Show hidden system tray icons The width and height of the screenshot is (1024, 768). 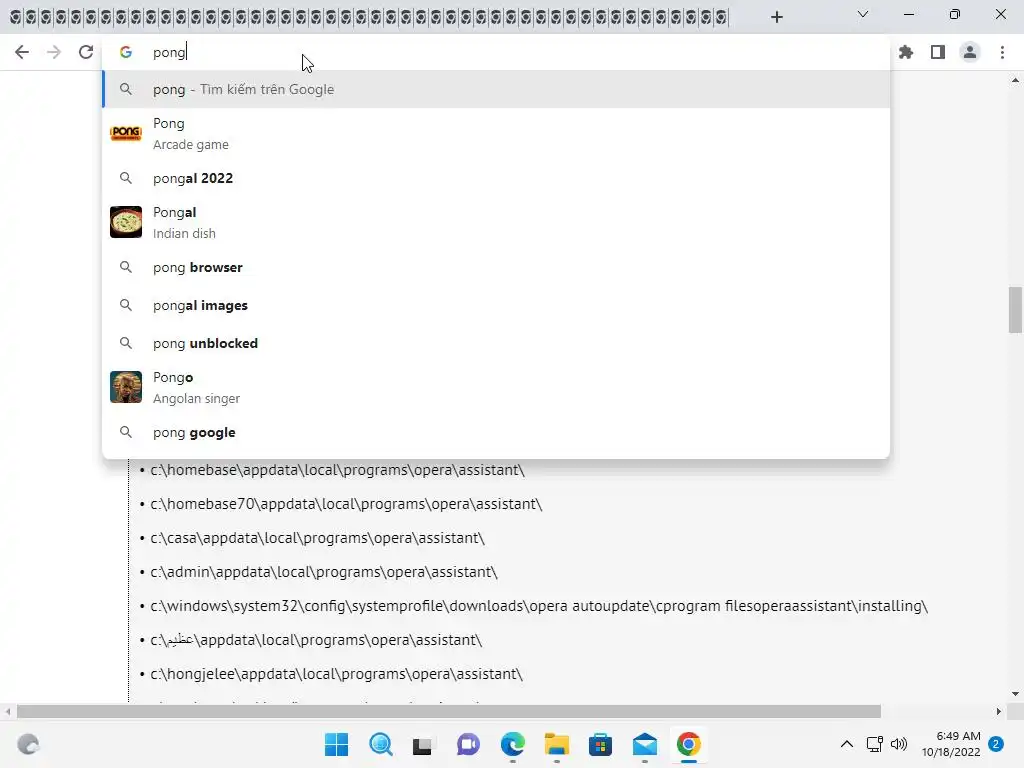point(846,744)
